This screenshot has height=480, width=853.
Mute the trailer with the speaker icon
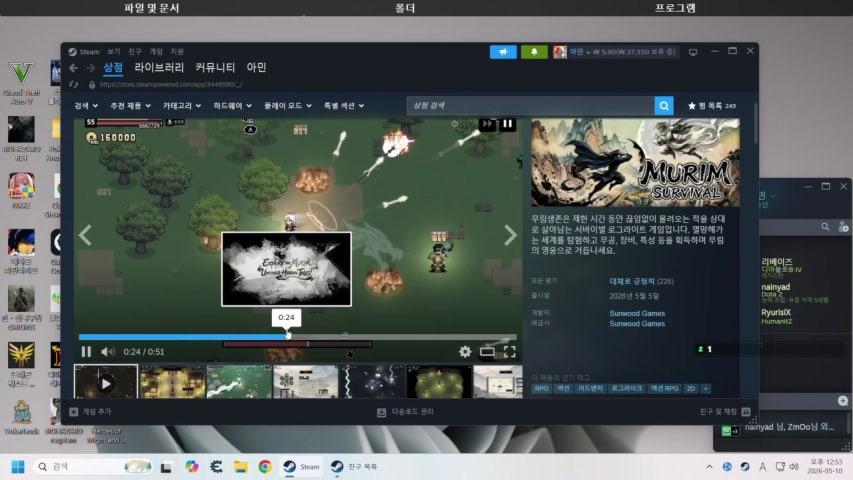pyautogui.click(x=108, y=352)
